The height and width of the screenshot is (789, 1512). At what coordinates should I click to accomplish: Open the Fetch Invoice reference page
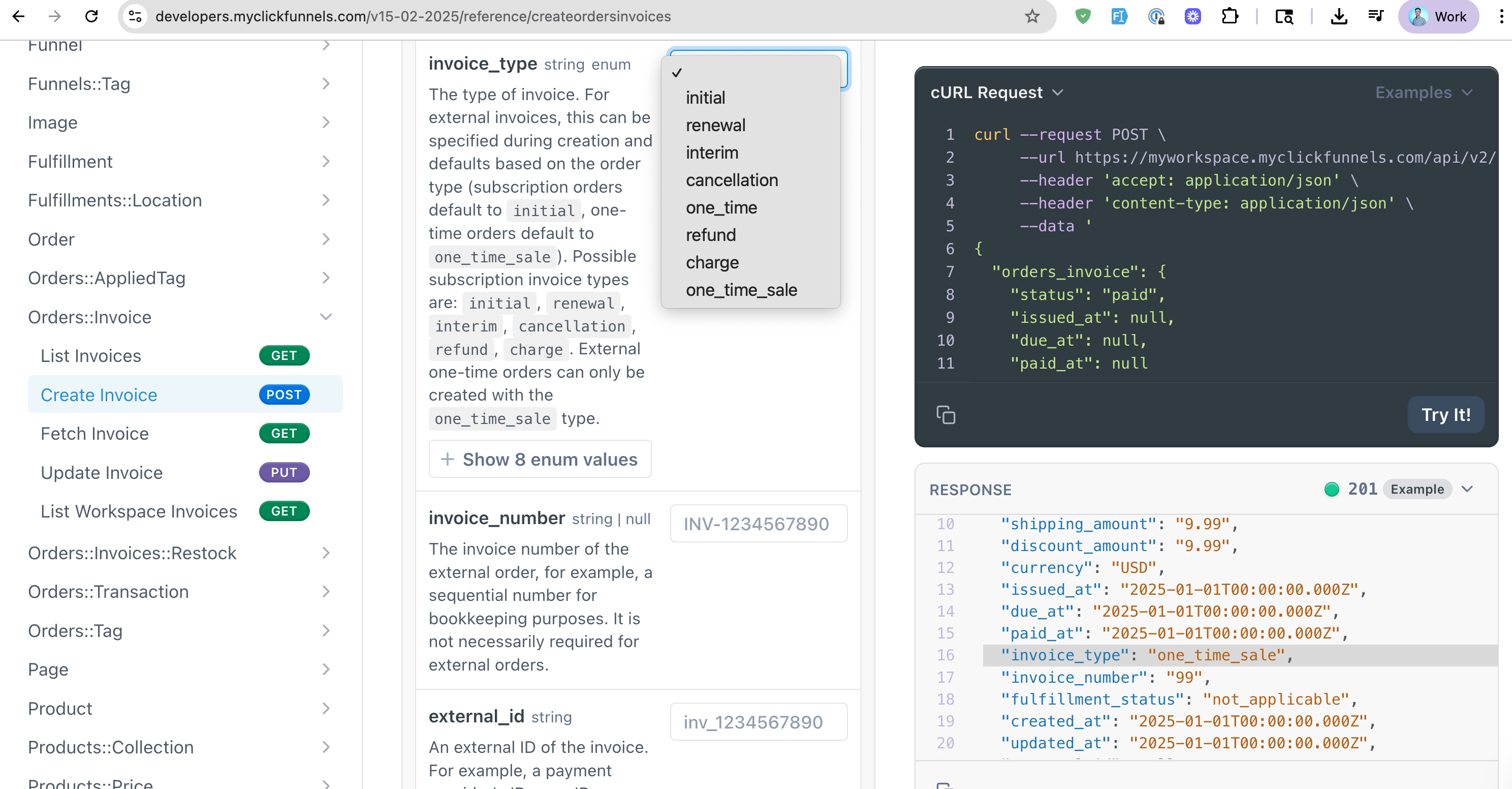(x=94, y=434)
